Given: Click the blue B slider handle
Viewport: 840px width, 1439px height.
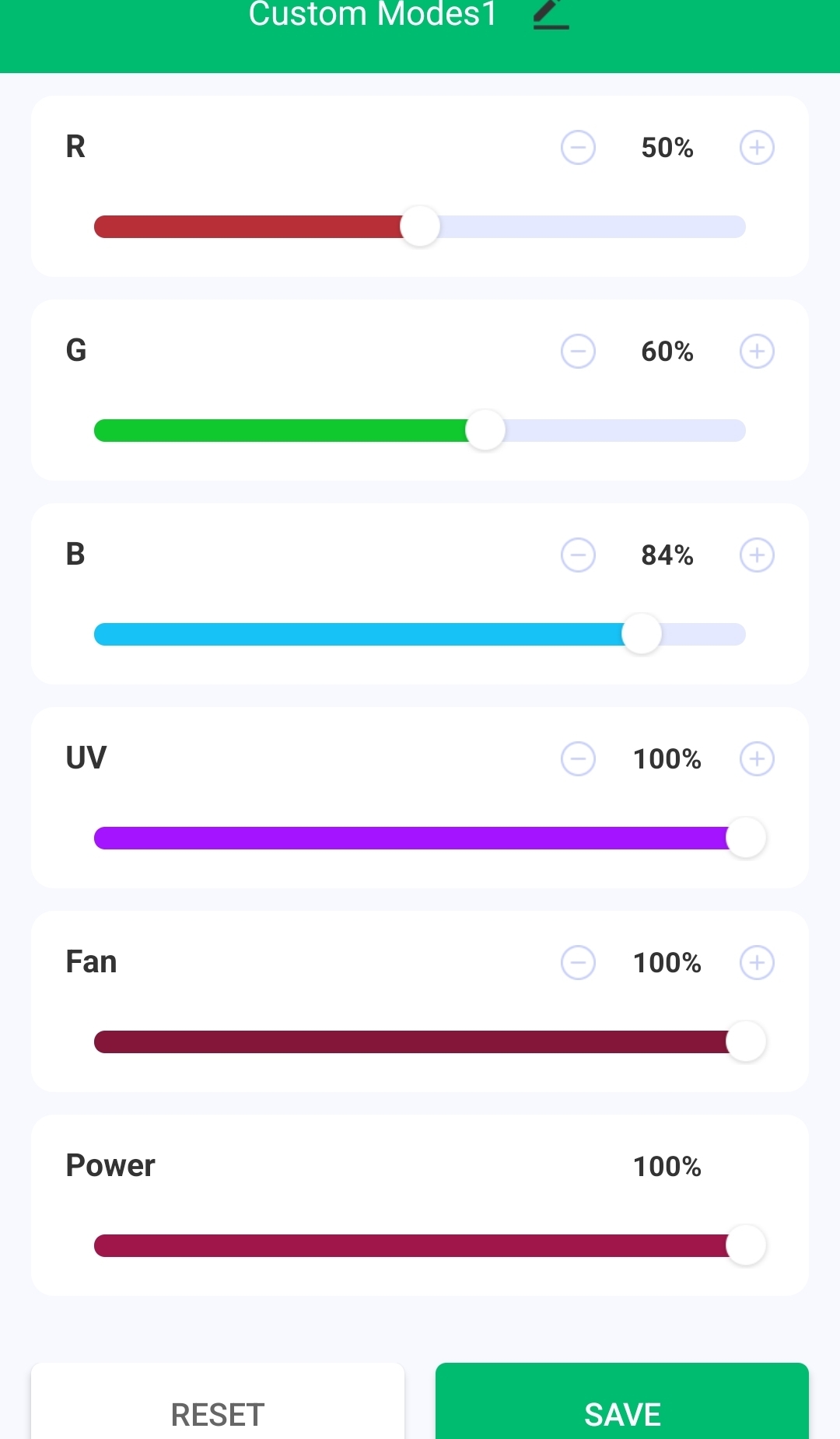Looking at the screenshot, I should 642,634.
